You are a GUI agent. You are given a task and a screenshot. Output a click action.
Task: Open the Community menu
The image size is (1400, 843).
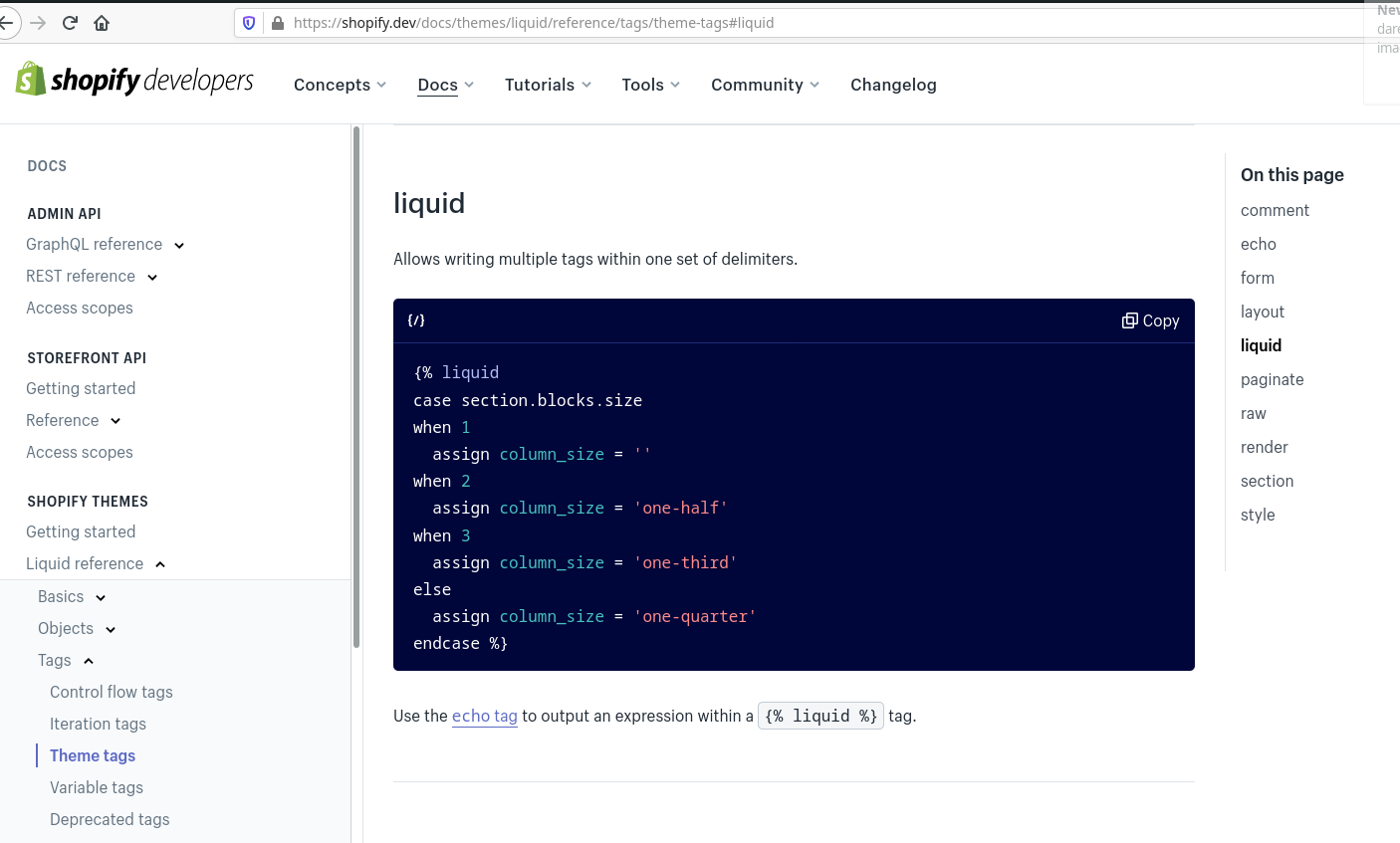click(x=758, y=85)
